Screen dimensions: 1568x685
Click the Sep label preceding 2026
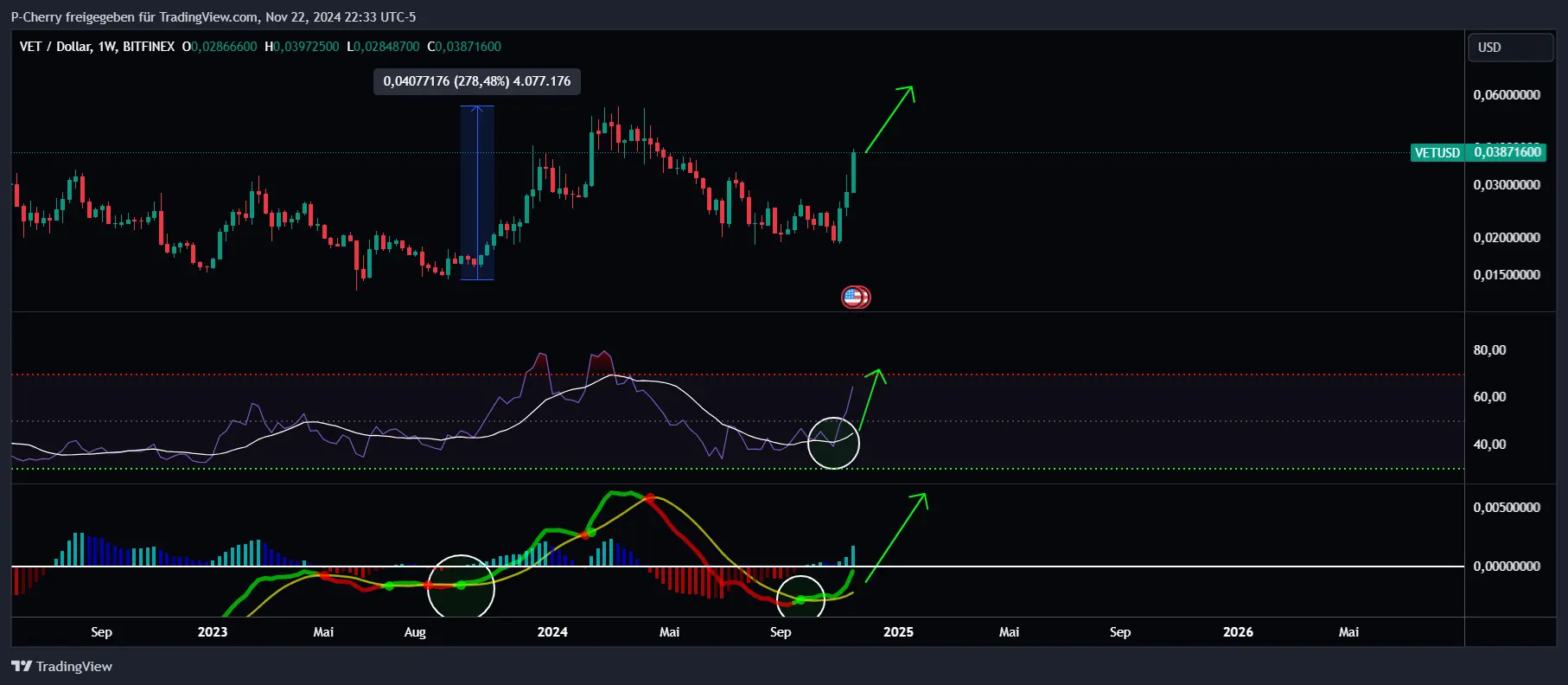pos(1120,632)
